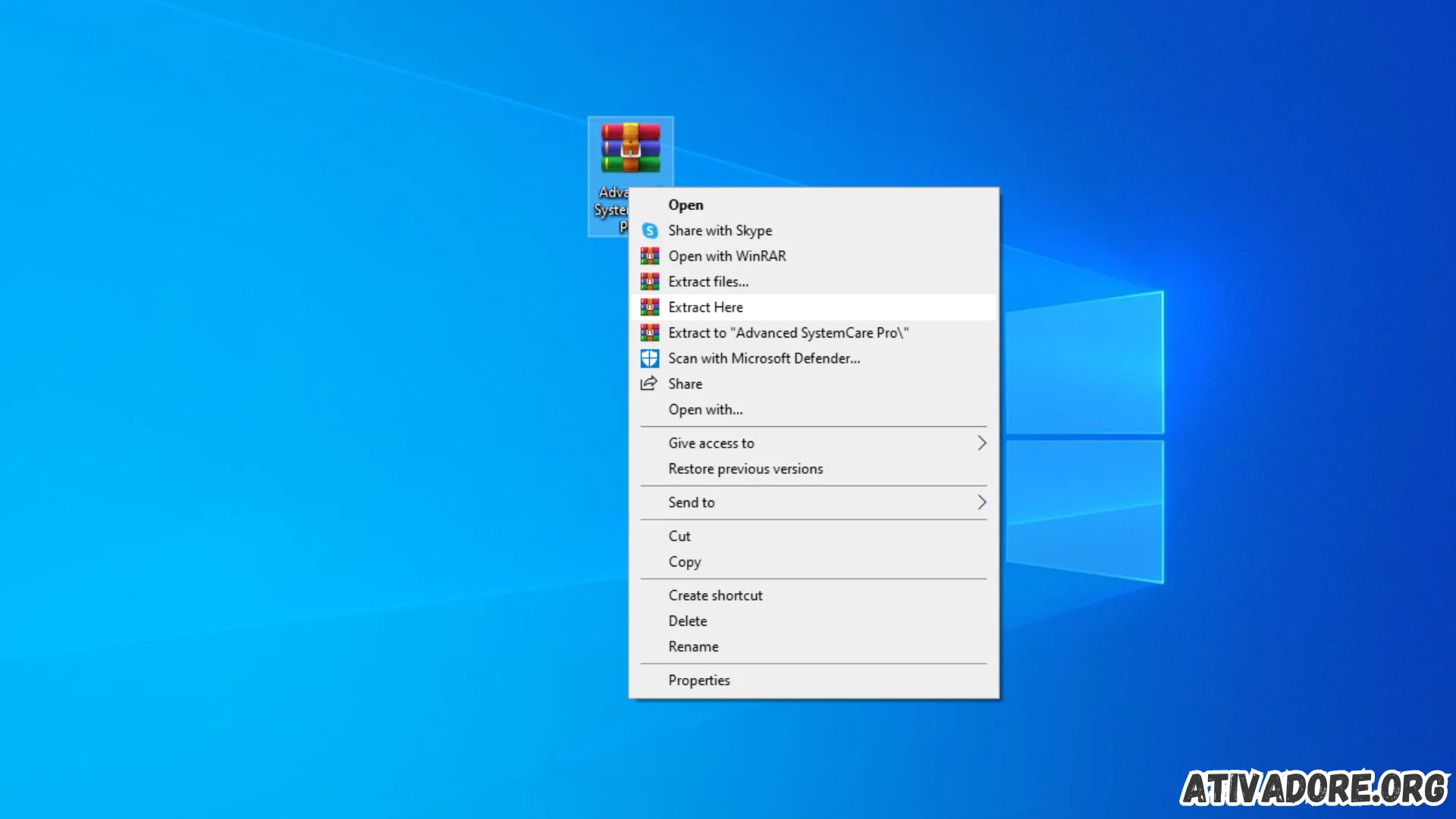Select Open with from context menu

point(706,409)
